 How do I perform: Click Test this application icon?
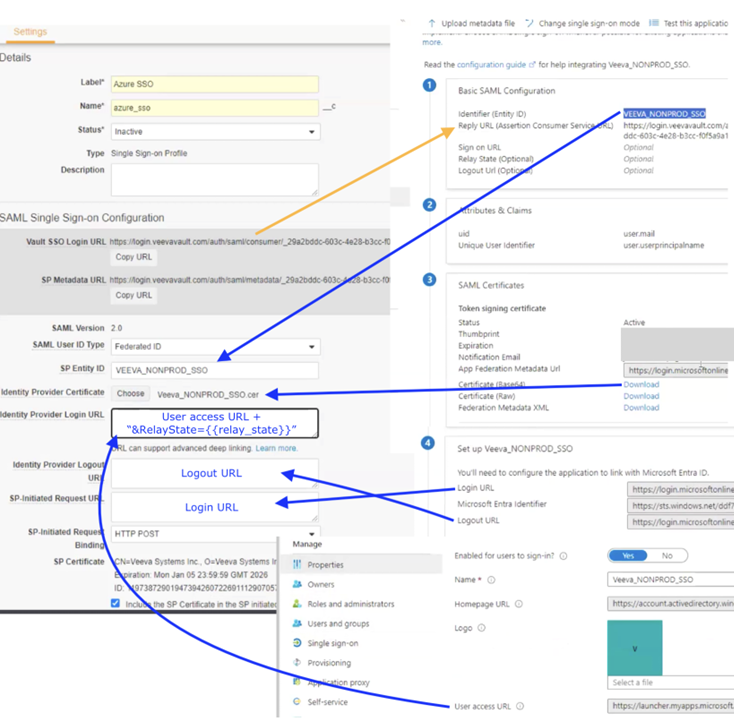click(x=653, y=23)
